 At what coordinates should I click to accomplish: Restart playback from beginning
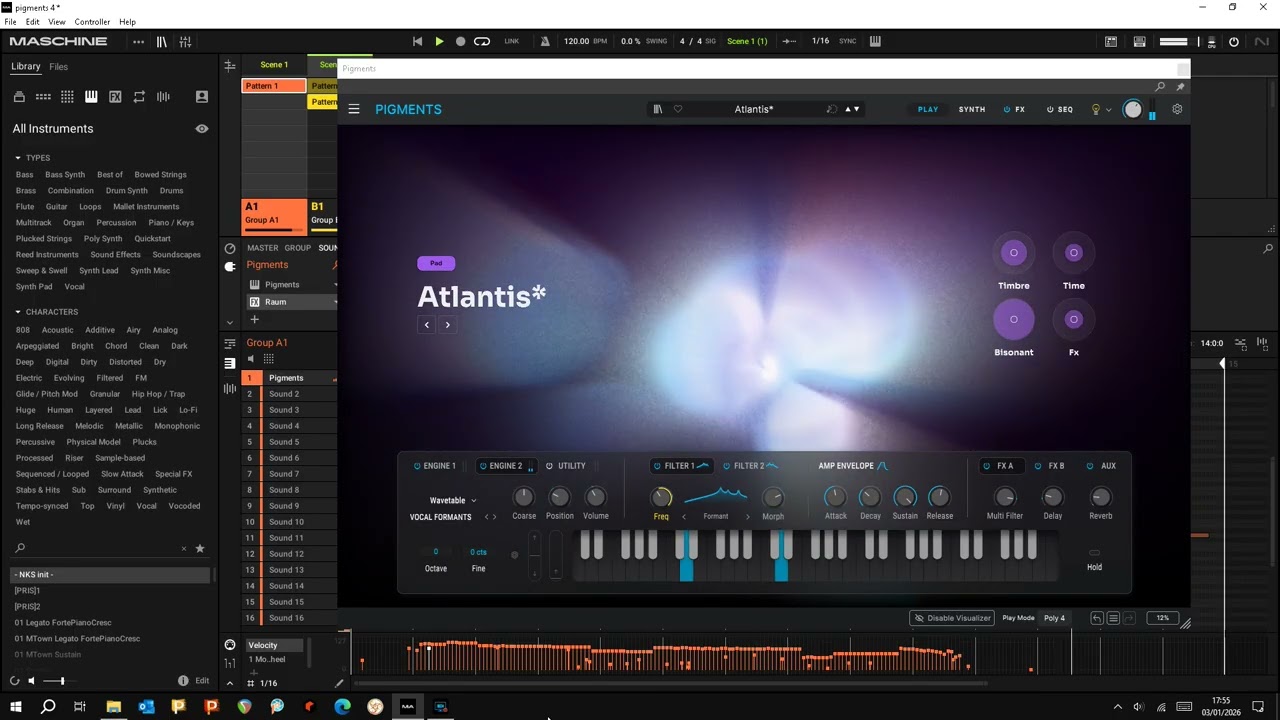coord(417,41)
